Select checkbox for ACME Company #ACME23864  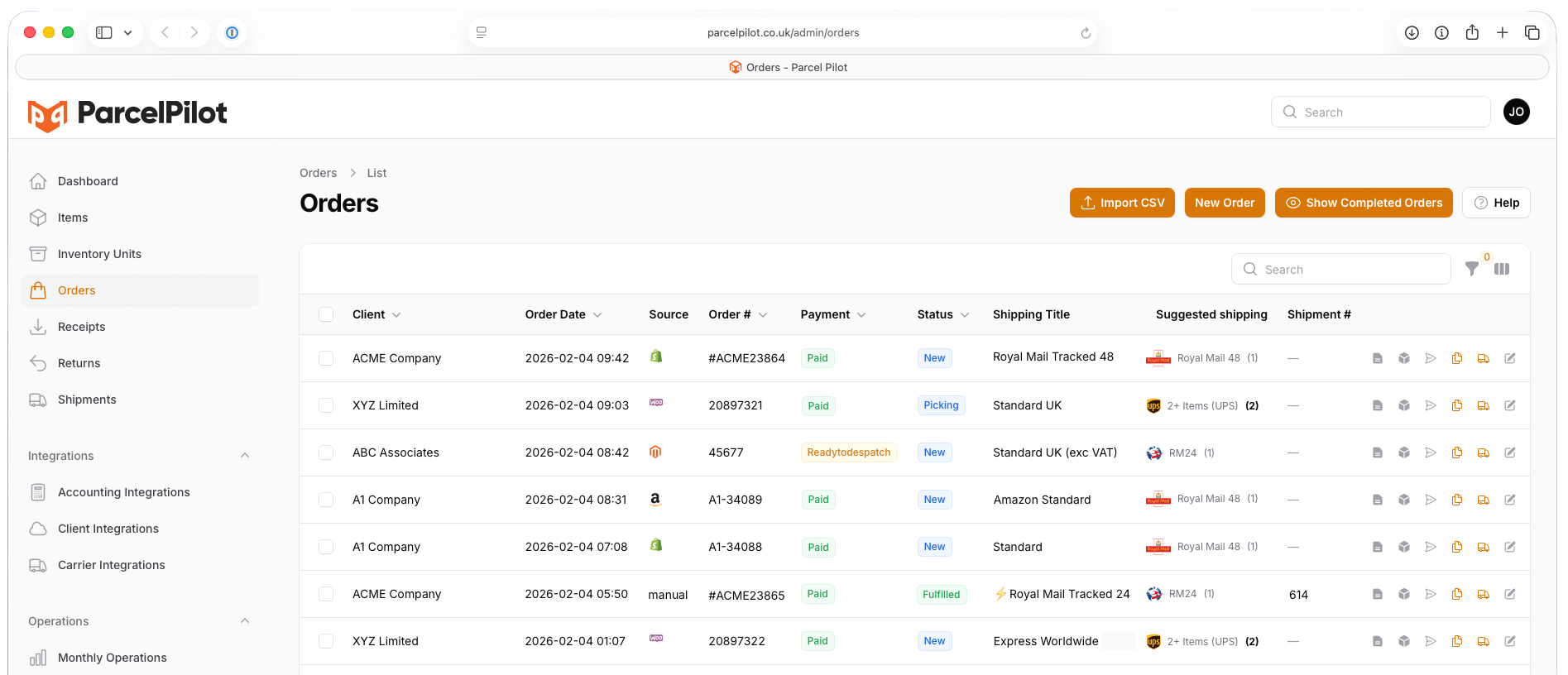click(326, 358)
